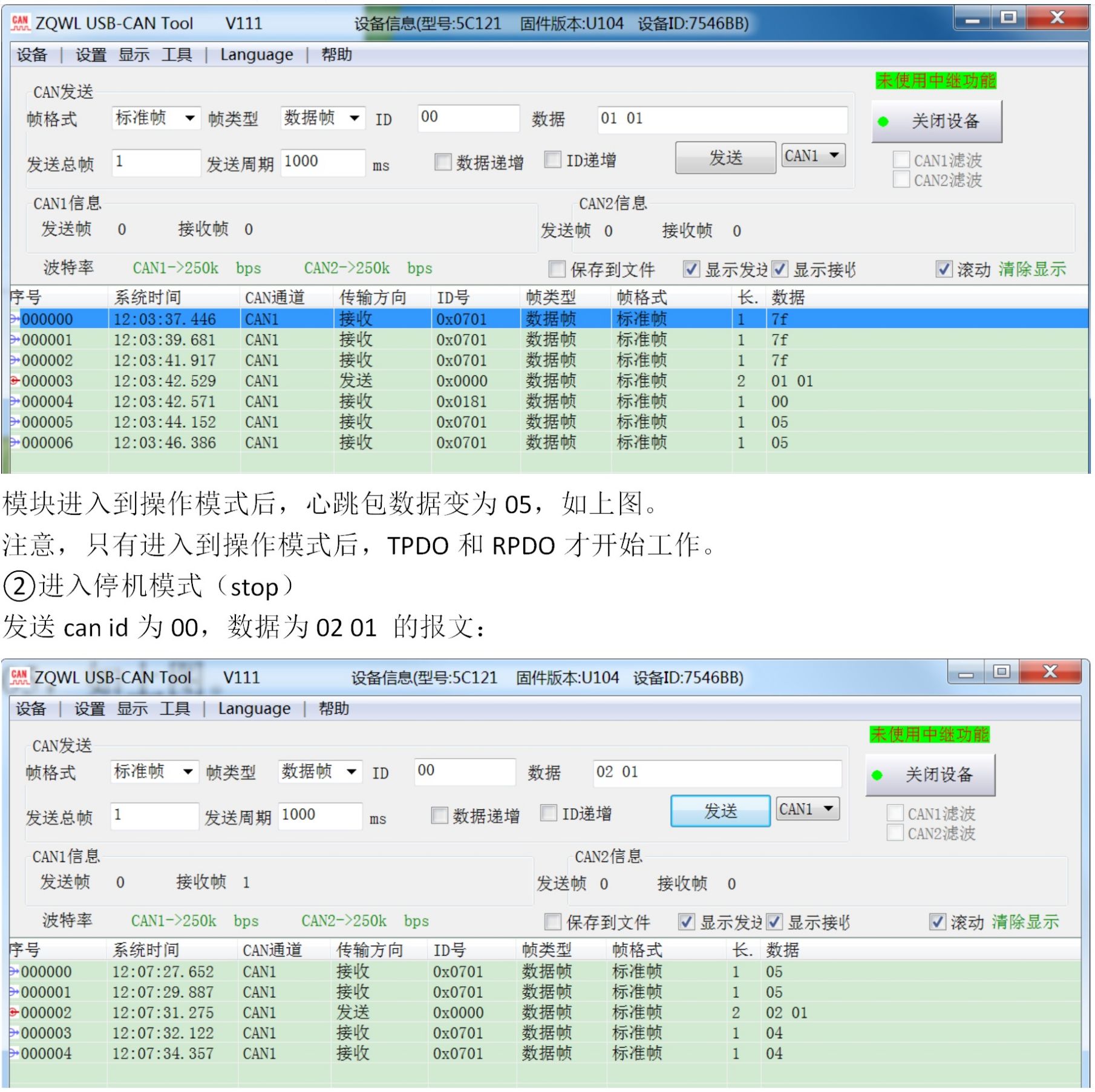Expand the CAN1 channel dropdown in bottom window
Screen dimensions: 1095x1092
click(x=808, y=809)
